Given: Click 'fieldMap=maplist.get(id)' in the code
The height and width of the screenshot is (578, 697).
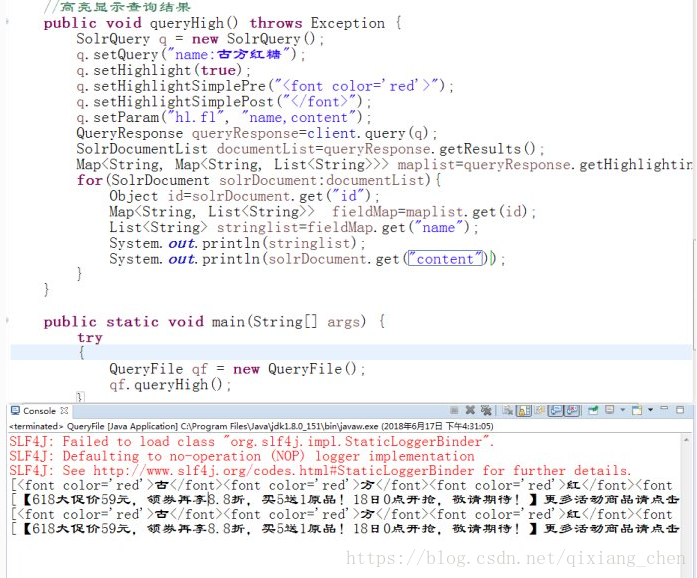Looking at the screenshot, I should 429,212.
